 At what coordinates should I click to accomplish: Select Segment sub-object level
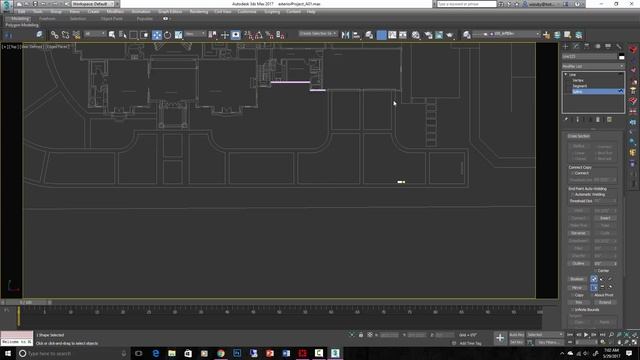click(x=580, y=86)
